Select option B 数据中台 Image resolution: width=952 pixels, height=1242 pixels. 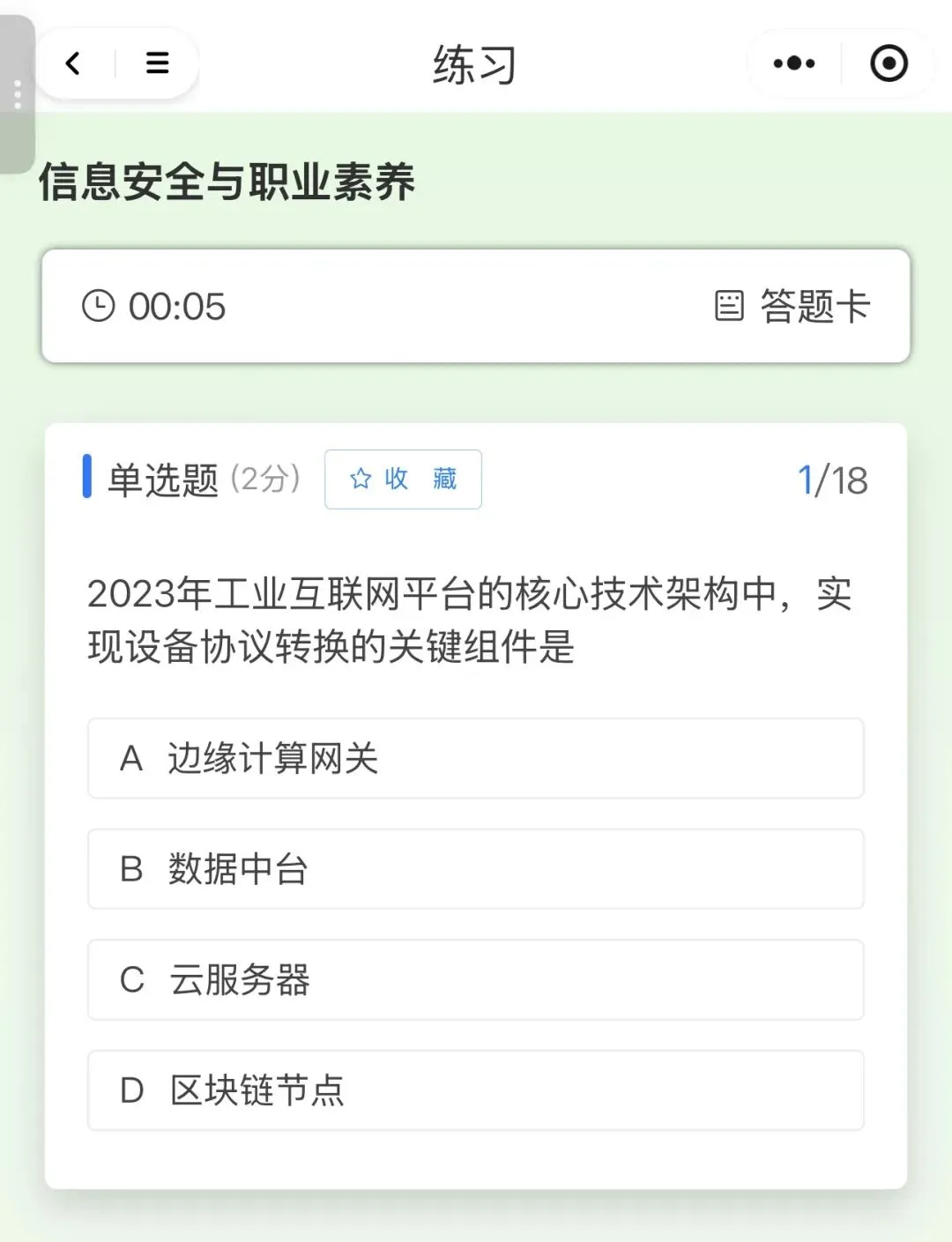pyautogui.click(x=475, y=869)
